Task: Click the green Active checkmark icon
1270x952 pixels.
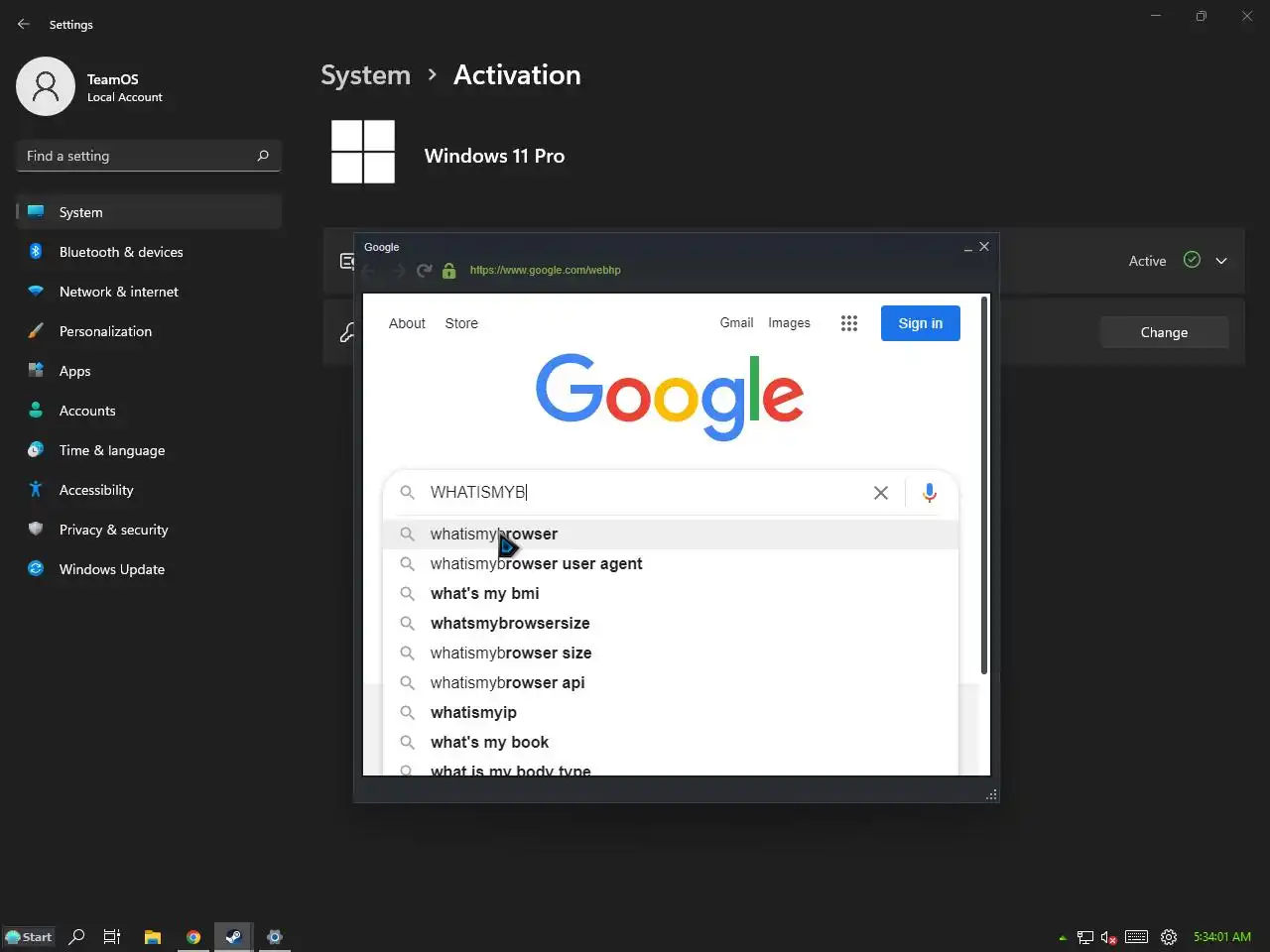Action: tap(1192, 260)
